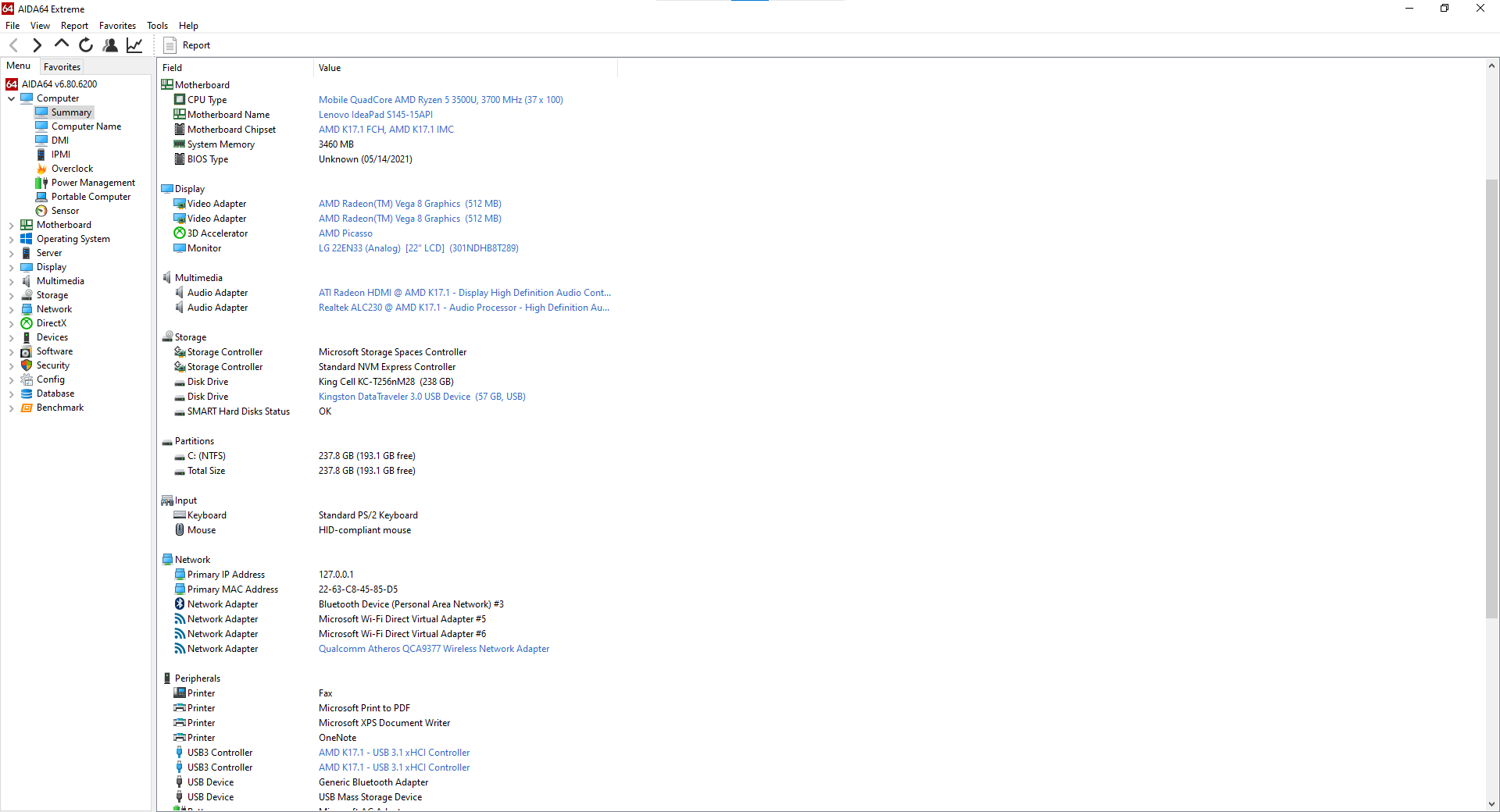Select the Overclock tree item
Screen dimensions: 1500x812
pyautogui.click(x=72, y=169)
